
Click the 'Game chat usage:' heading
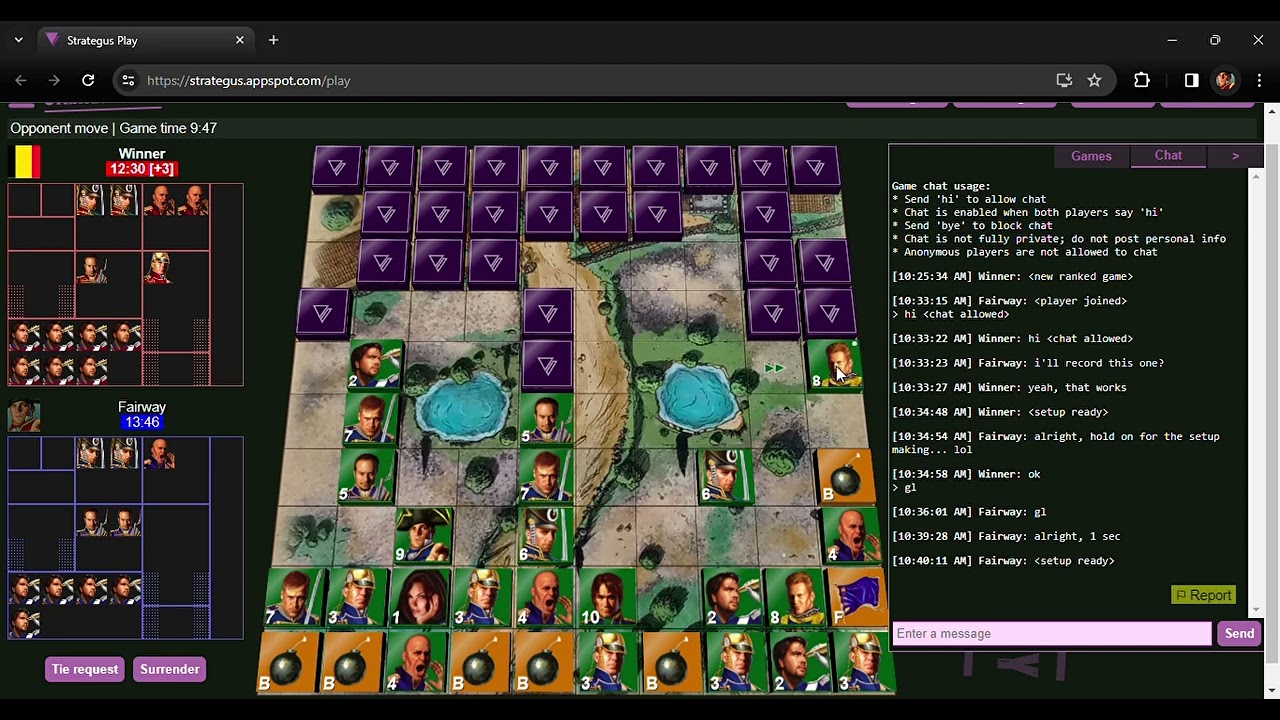coord(941,186)
